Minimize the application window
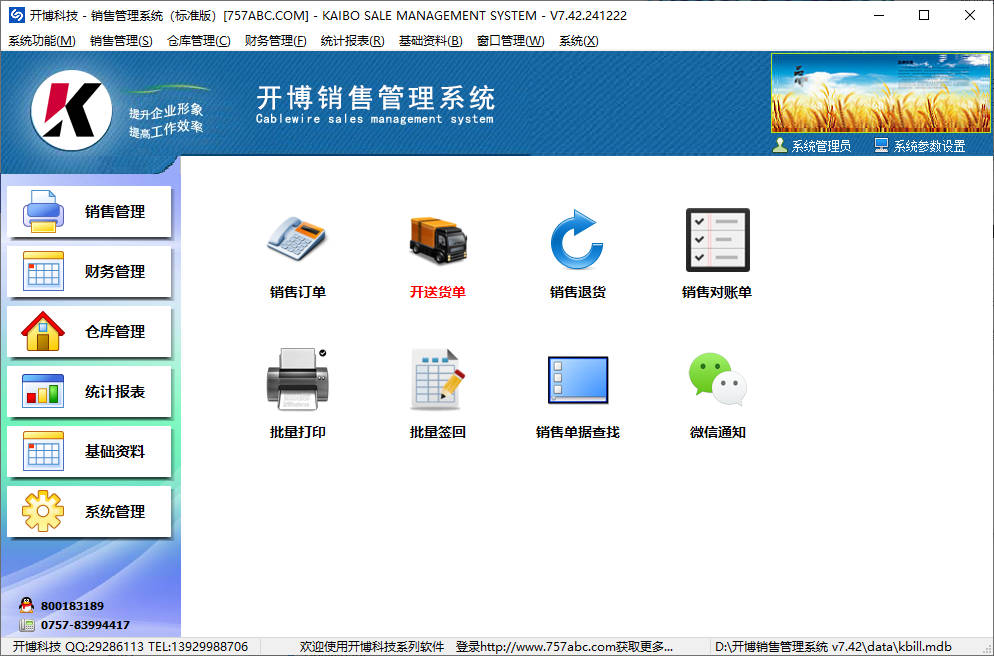 pos(879,15)
